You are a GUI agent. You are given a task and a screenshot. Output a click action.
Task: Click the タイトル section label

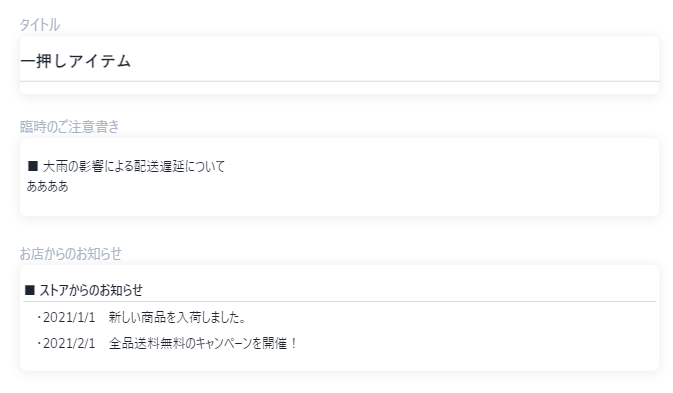[x=39, y=25]
